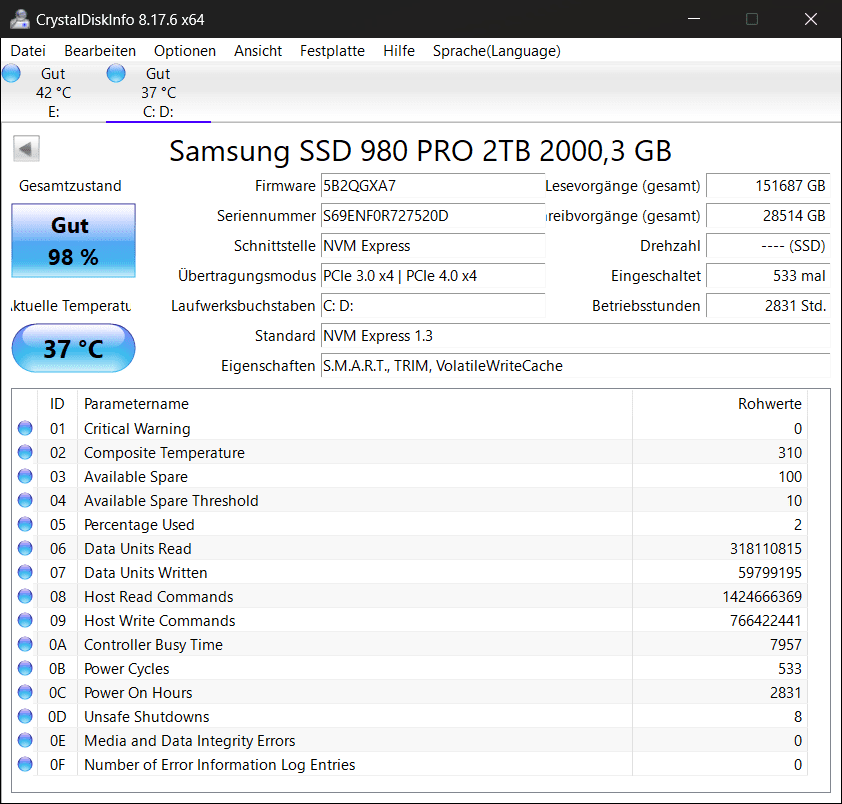Click the Firmware value field

[x=433, y=186]
